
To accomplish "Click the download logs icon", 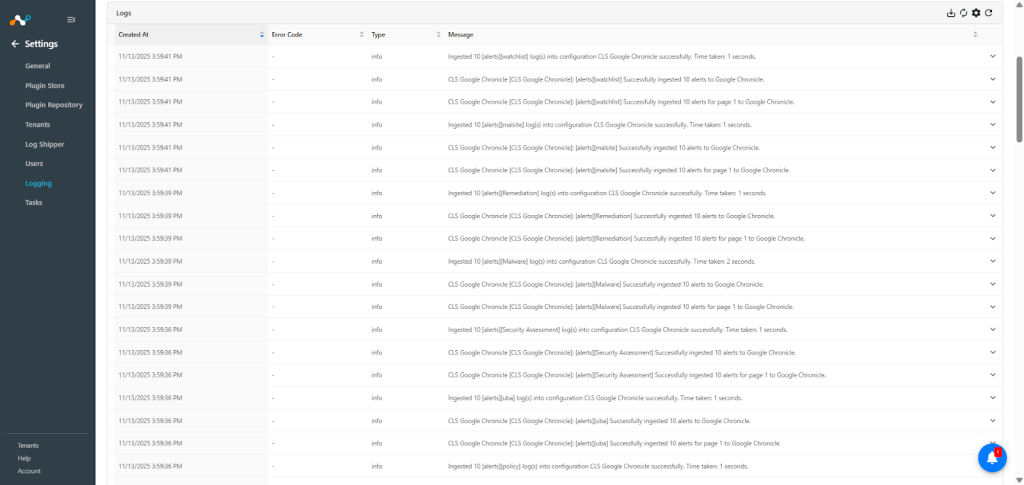I will point(951,13).
